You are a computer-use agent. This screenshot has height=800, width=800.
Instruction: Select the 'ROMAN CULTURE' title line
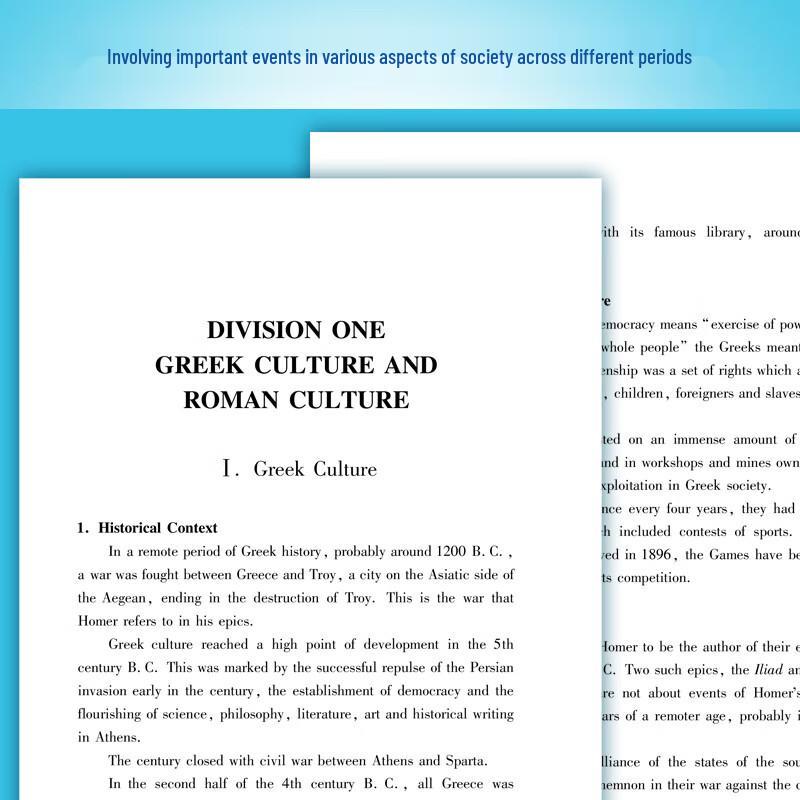click(296, 400)
